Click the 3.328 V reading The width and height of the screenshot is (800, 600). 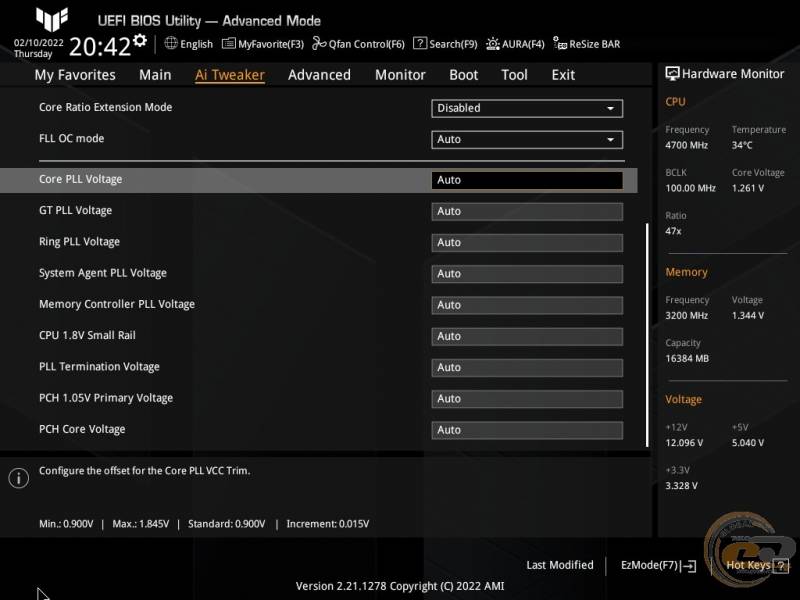682,486
